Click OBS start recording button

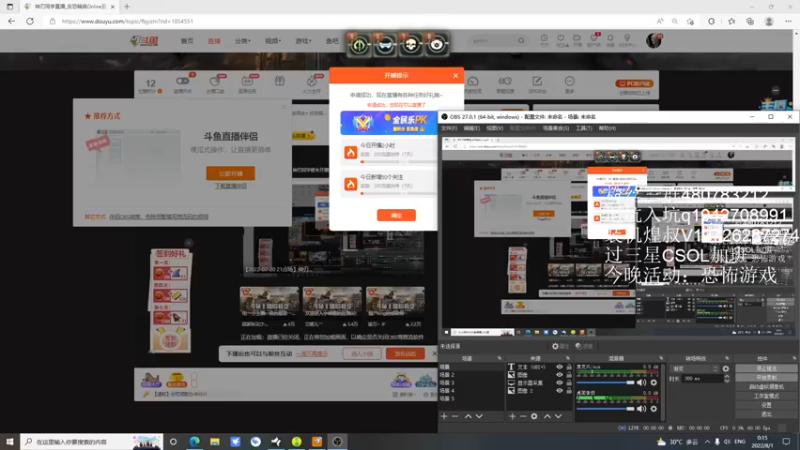(x=766, y=378)
